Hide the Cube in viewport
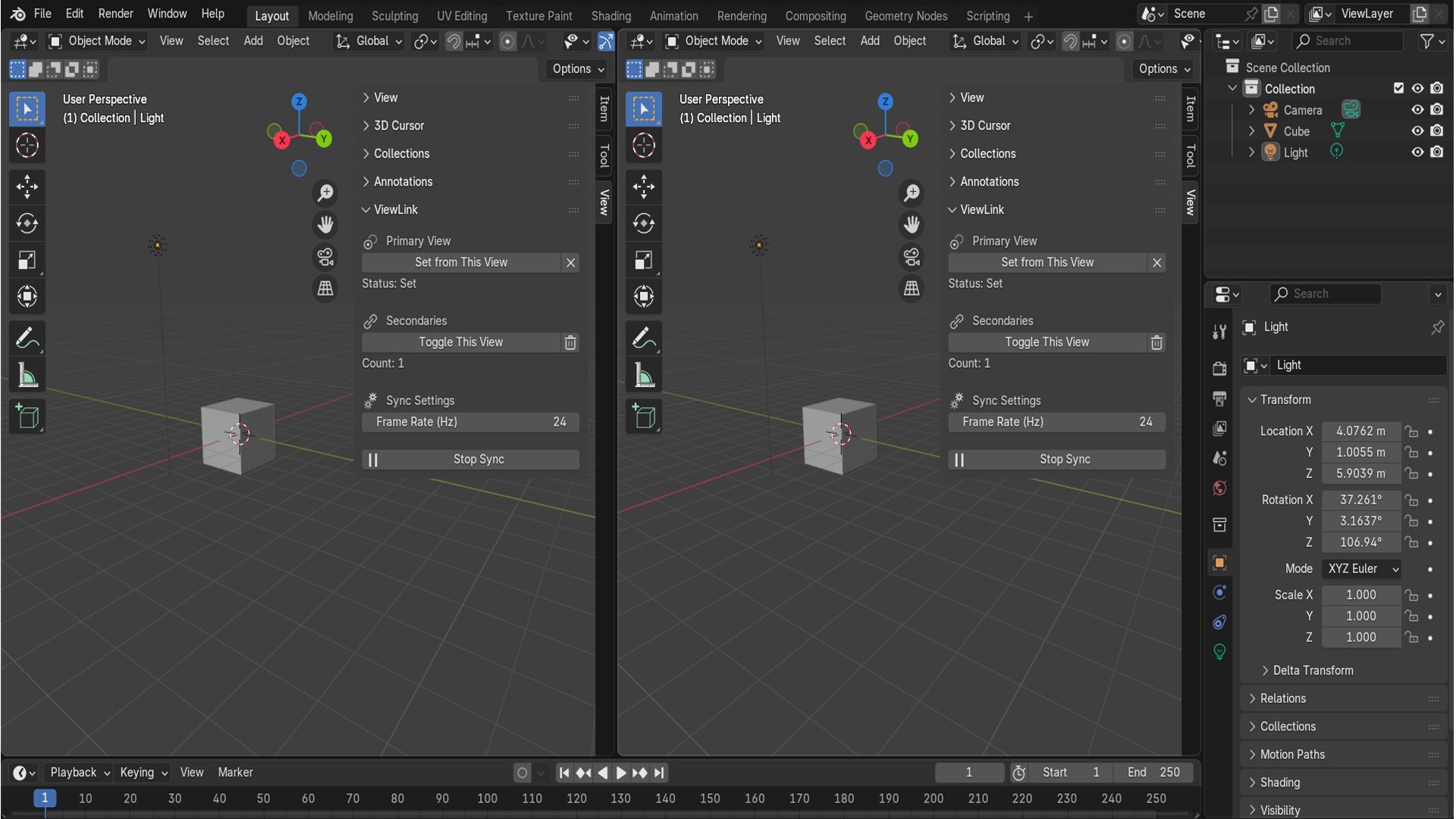Image resolution: width=1456 pixels, height=819 pixels. tap(1417, 131)
